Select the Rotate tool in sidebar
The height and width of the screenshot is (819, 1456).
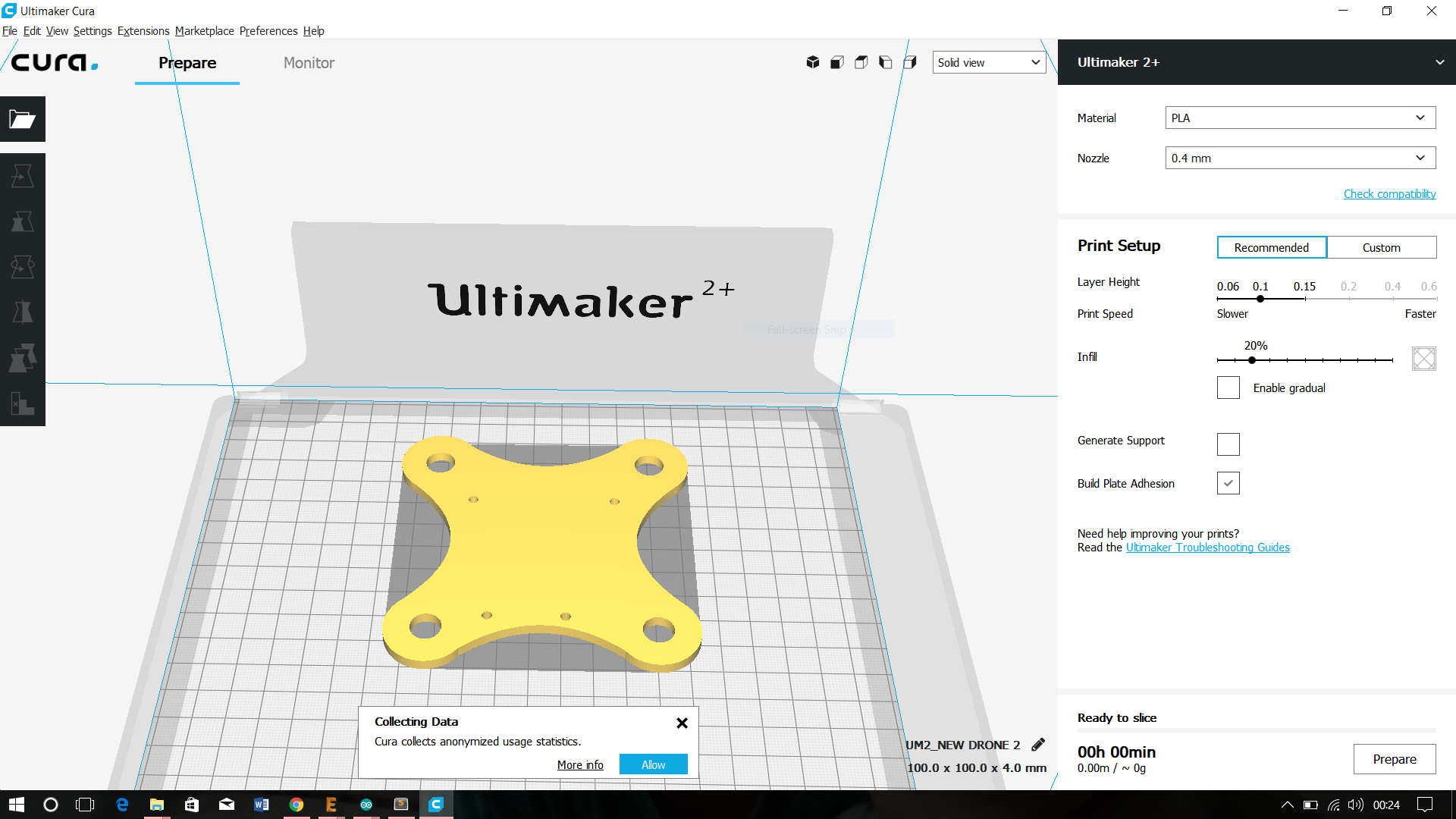pyautogui.click(x=22, y=267)
